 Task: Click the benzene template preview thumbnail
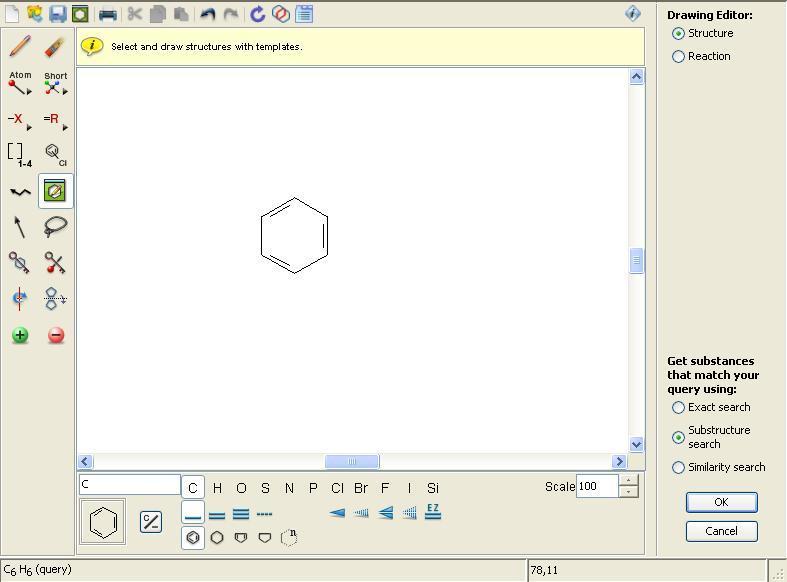pyautogui.click(x=103, y=522)
